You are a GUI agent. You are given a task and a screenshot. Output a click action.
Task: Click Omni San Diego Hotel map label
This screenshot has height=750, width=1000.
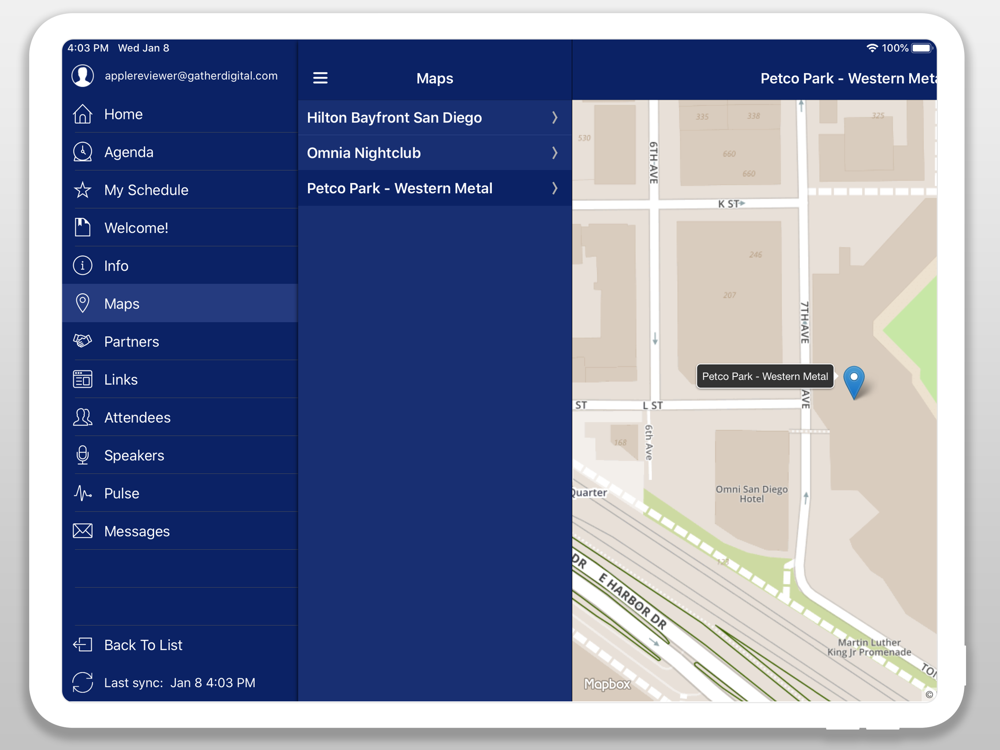pyautogui.click(x=751, y=494)
